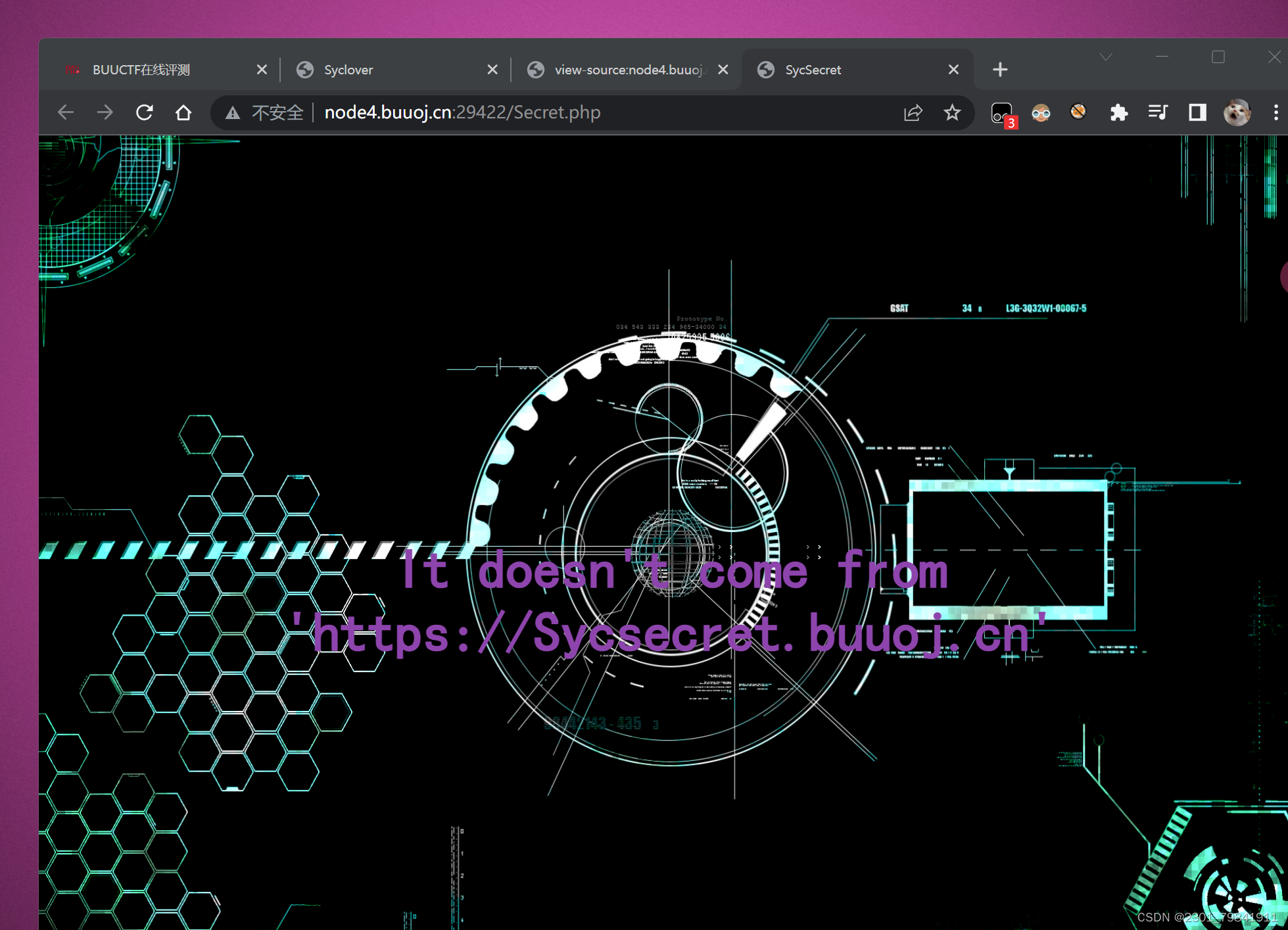Click the share page icon
This screenshot has height=930, width=1288.
[x=913, y=112]
